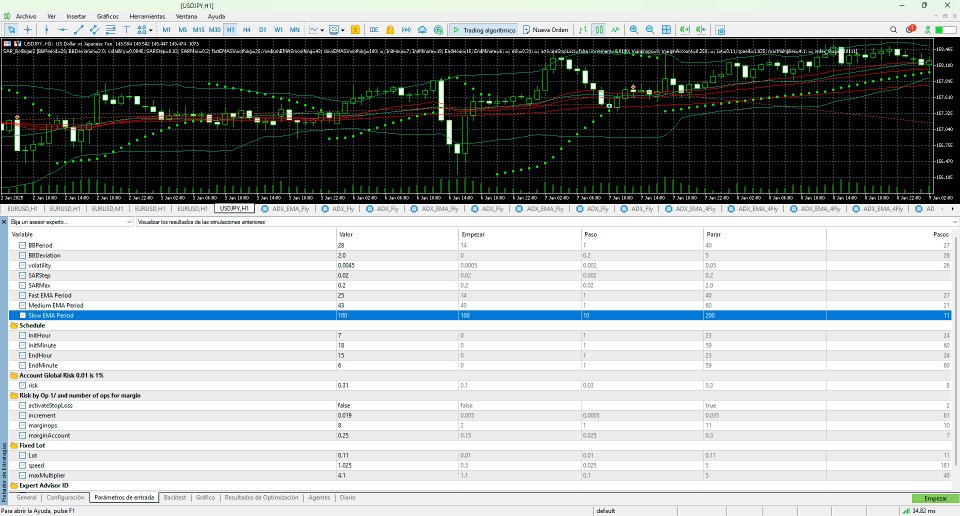
Task: Toggle the Slow EMA Period checkbox
Action: tap(22, 315)
